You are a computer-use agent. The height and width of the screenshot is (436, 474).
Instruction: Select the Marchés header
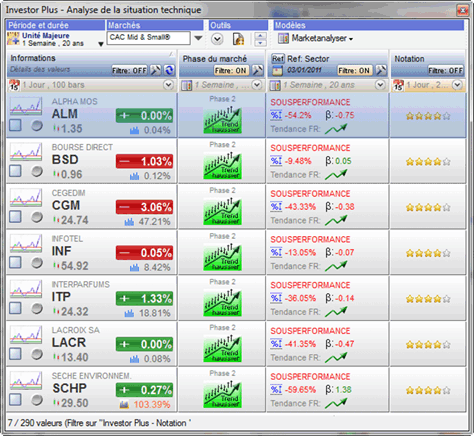[155, 25]
